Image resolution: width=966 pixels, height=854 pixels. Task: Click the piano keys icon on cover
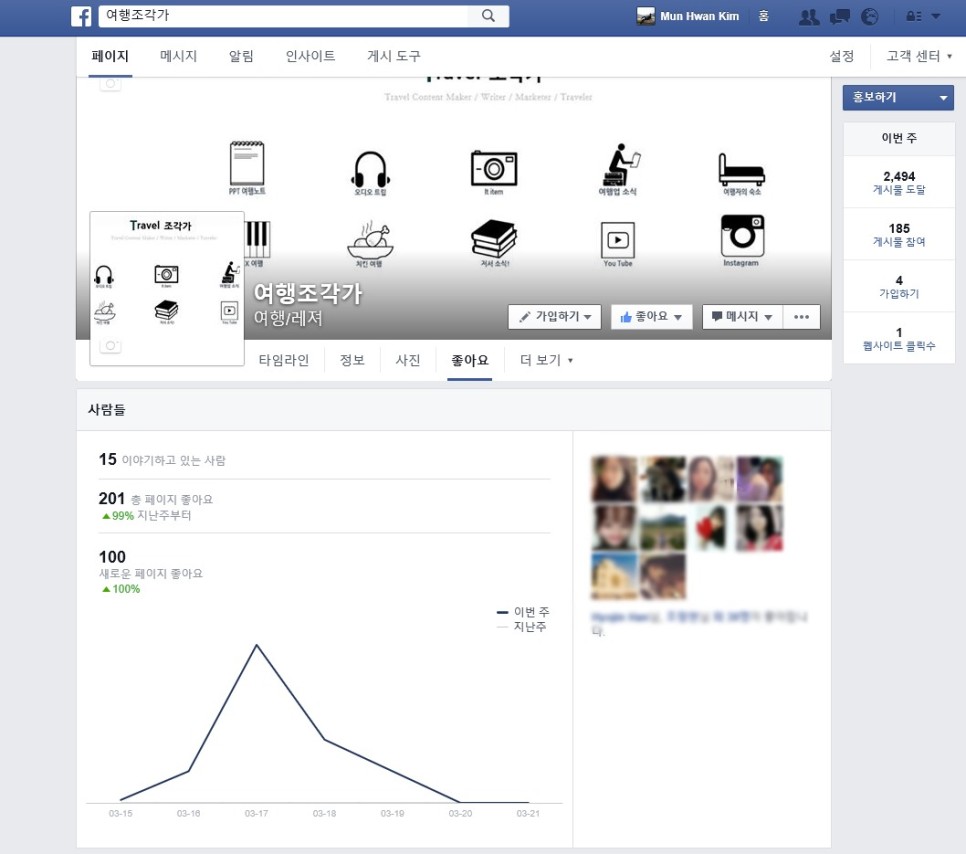click(257, 239)
